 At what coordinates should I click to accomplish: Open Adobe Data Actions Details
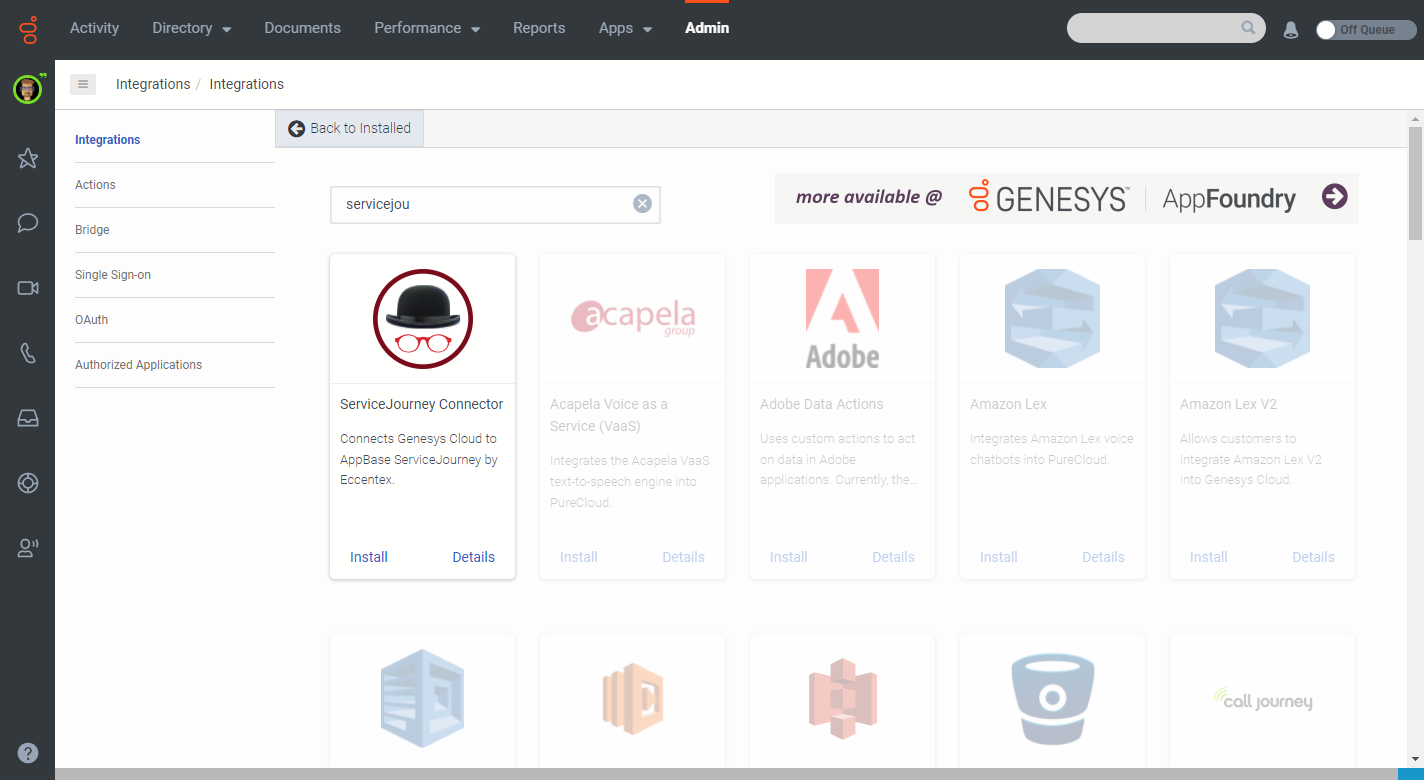[893, 557]
